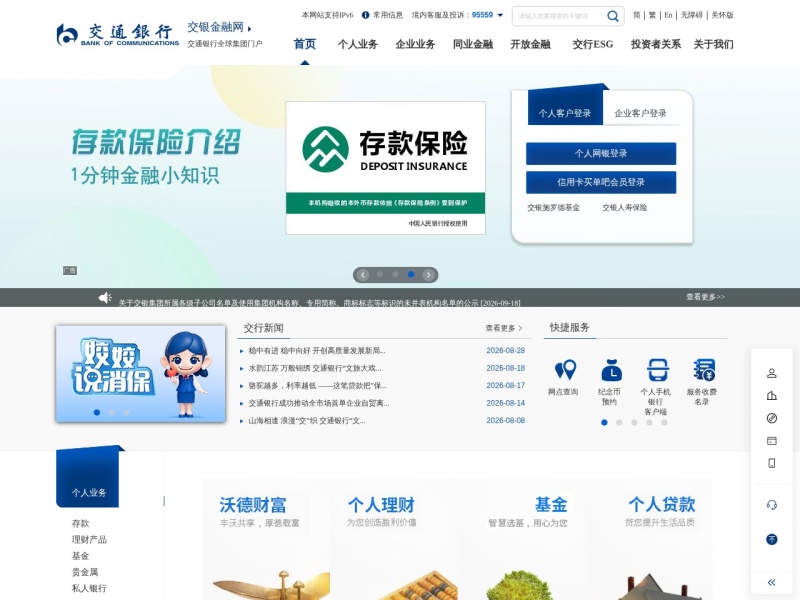
Task: Click the search keyword input field
Action: click(559, 16)
